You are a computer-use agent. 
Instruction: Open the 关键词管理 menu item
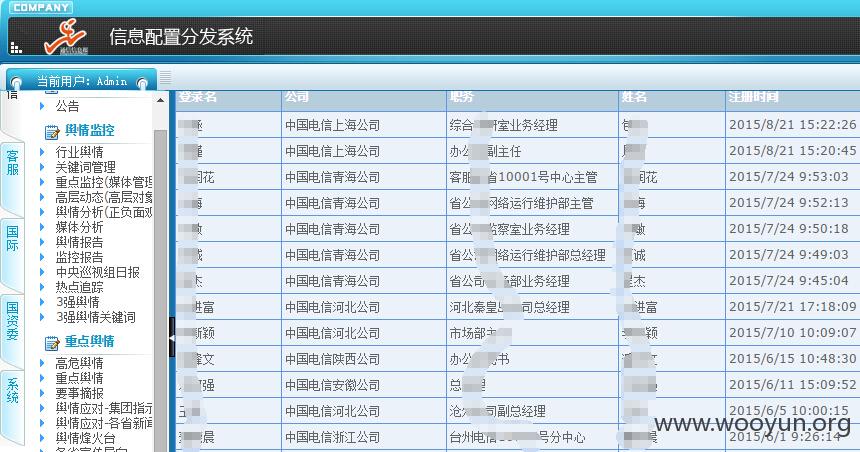86,167
